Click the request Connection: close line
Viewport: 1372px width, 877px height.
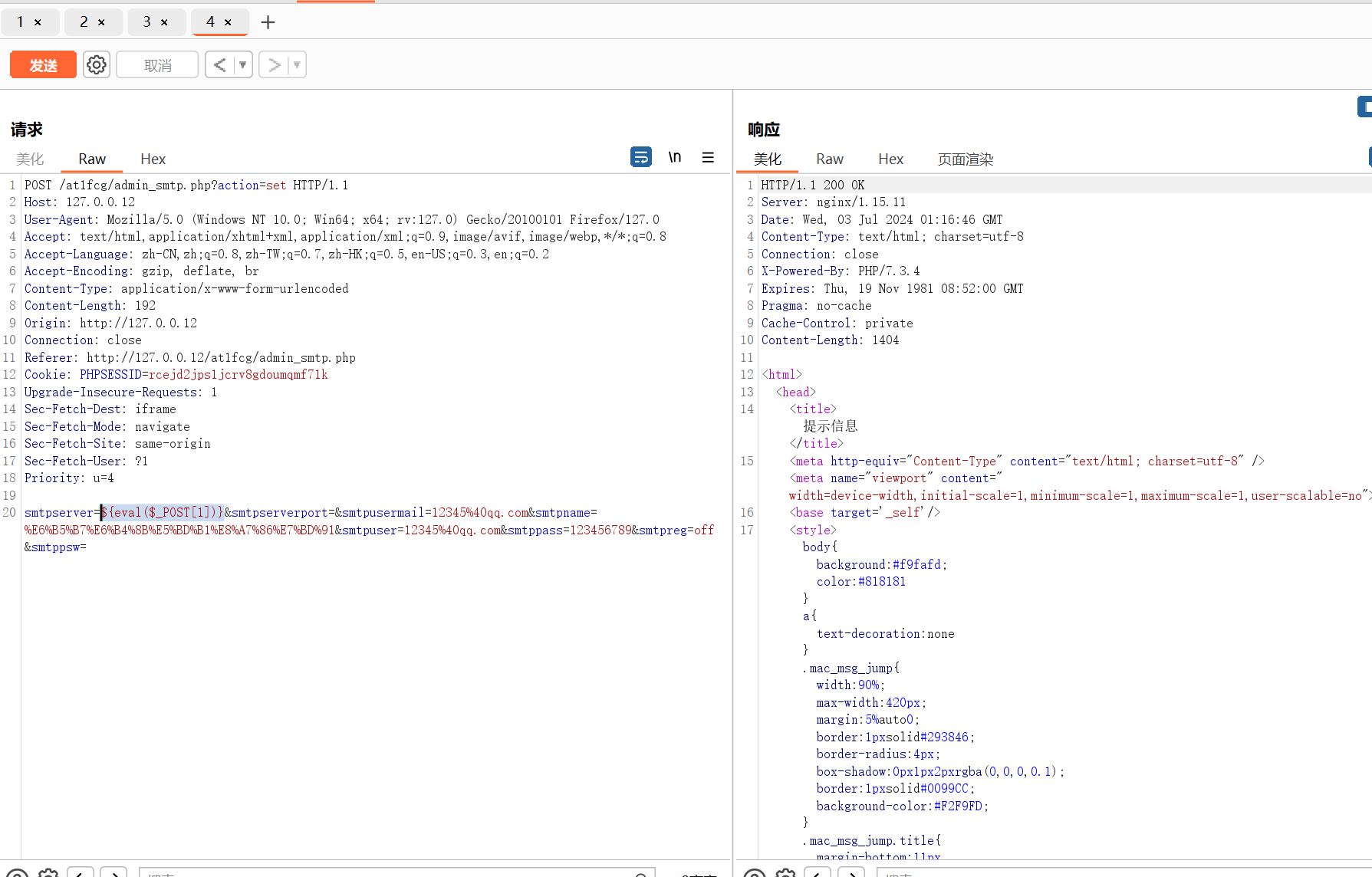[83, 340]
